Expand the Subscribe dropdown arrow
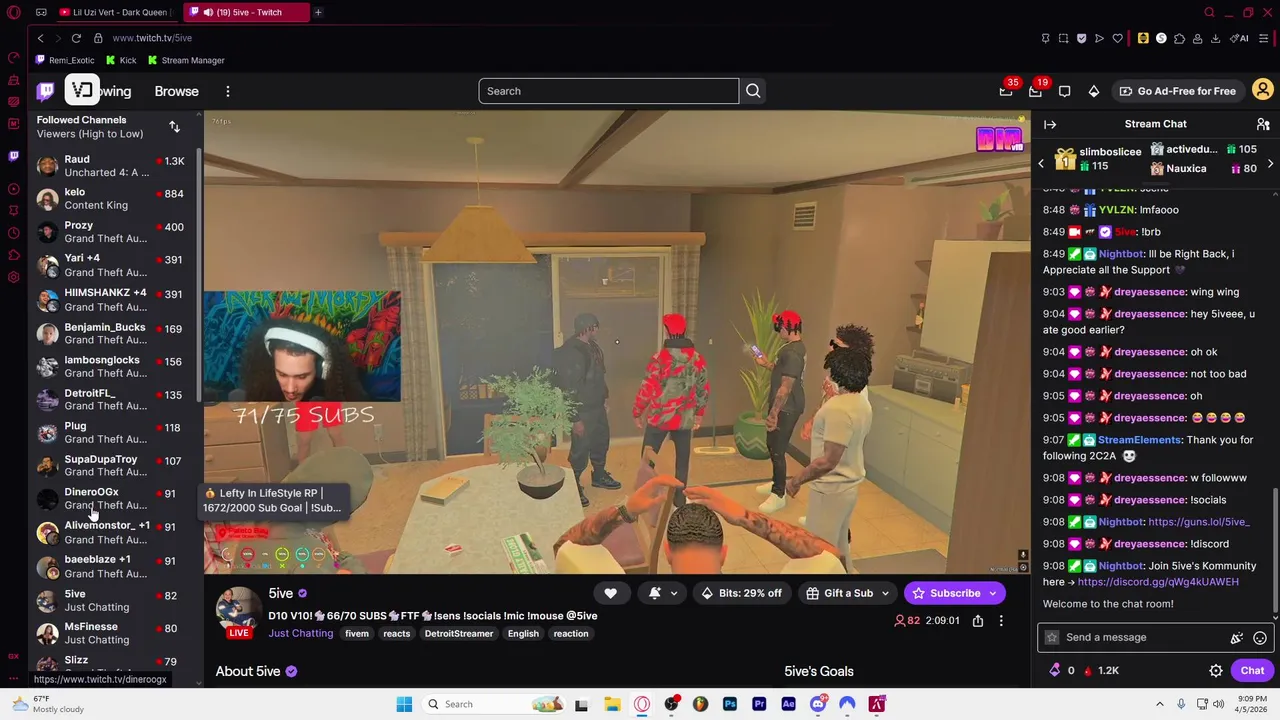The height and width of the screenshot is (720, 1280). (x=993, y=593)
